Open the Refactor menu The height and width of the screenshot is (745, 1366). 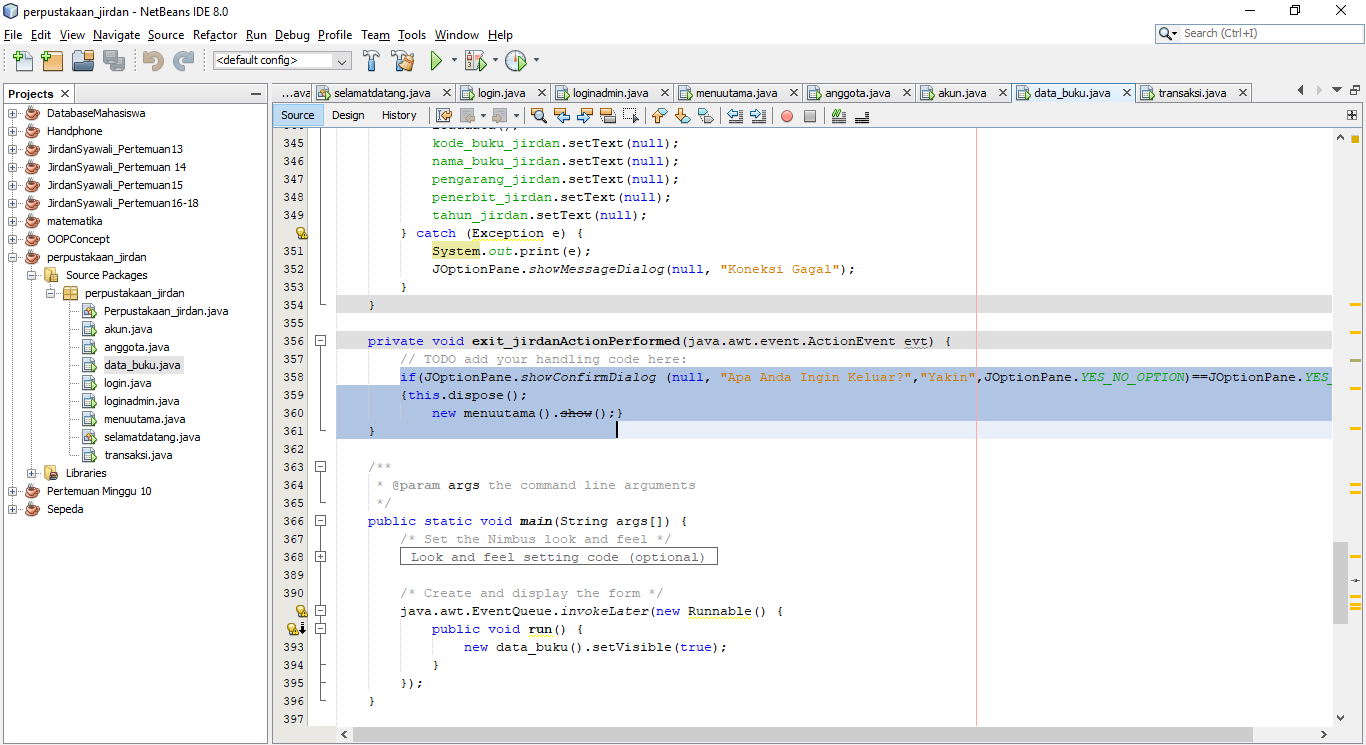click(x=215, y=35)
